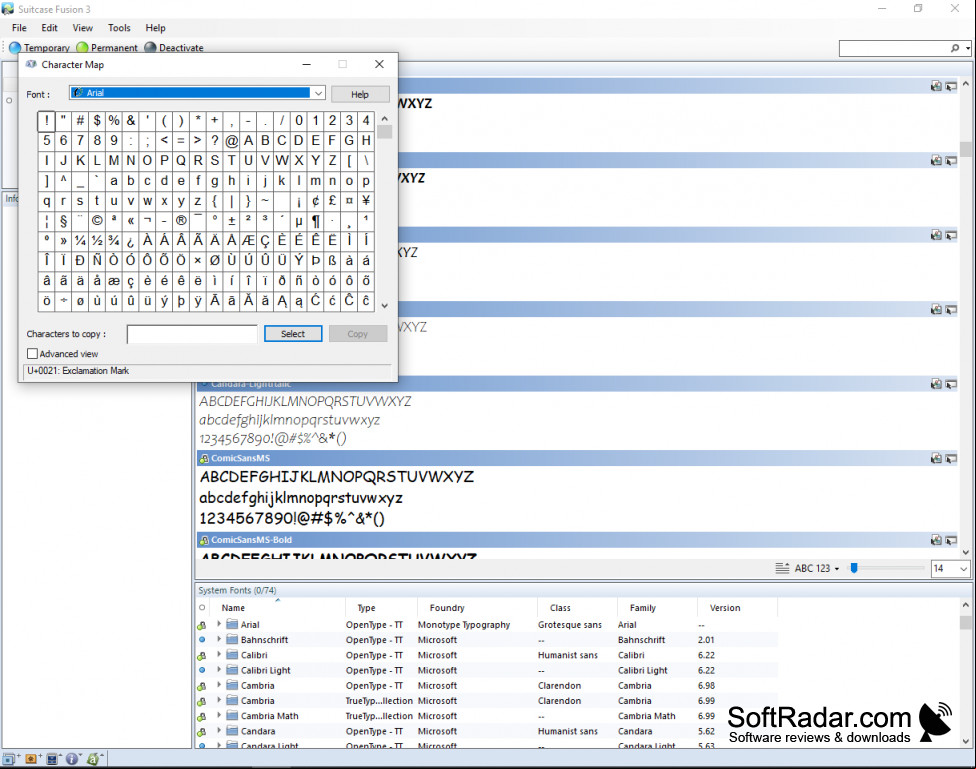Click last header icon in ComicSansMS preview bar
Viewport: 976px width, 769px height.
click(x=951, y=458)
